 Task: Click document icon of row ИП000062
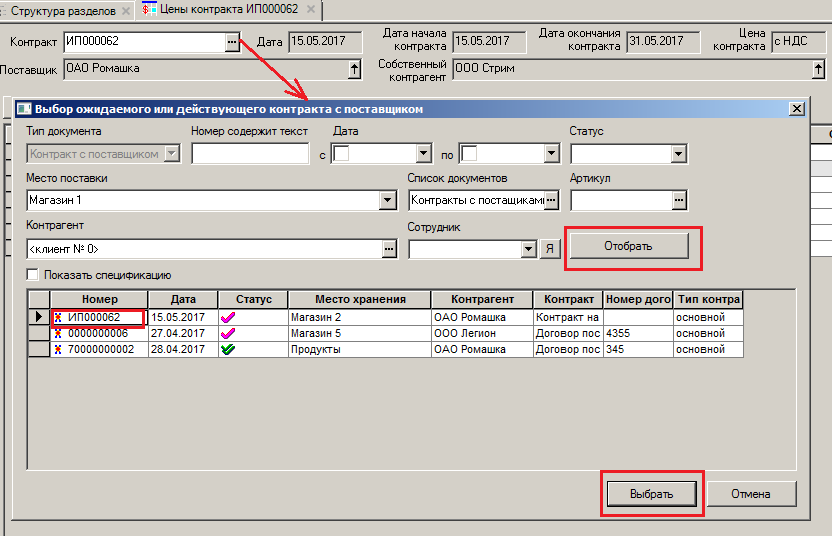(58, 317)
